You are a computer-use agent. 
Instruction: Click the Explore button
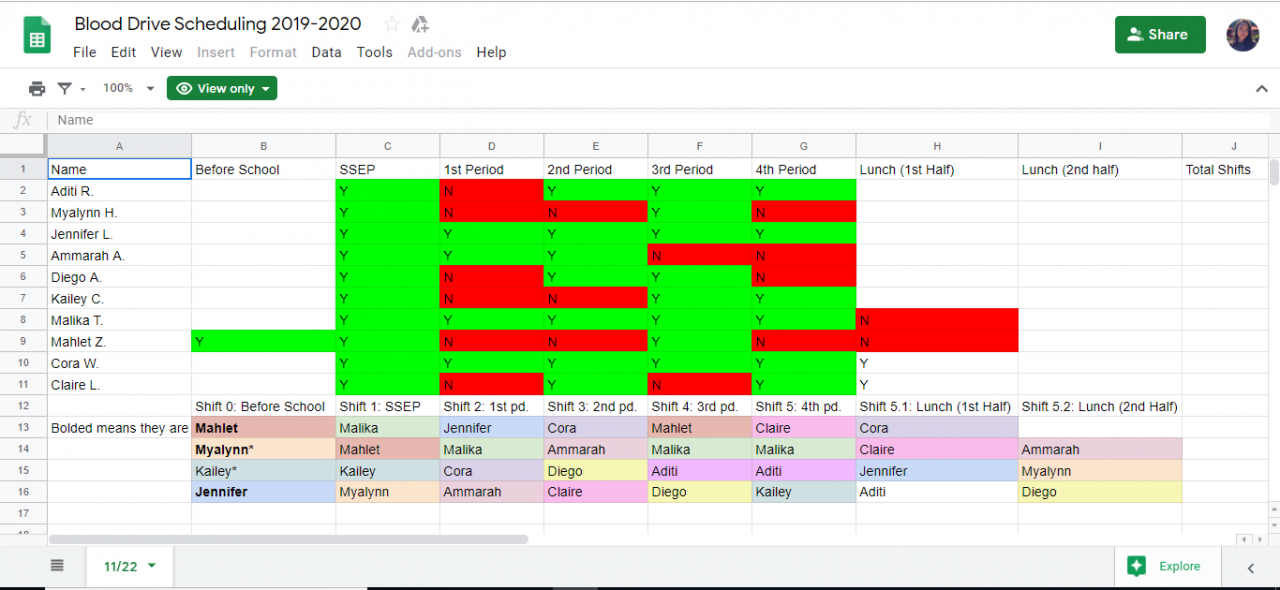click(x=1166, y=566)
